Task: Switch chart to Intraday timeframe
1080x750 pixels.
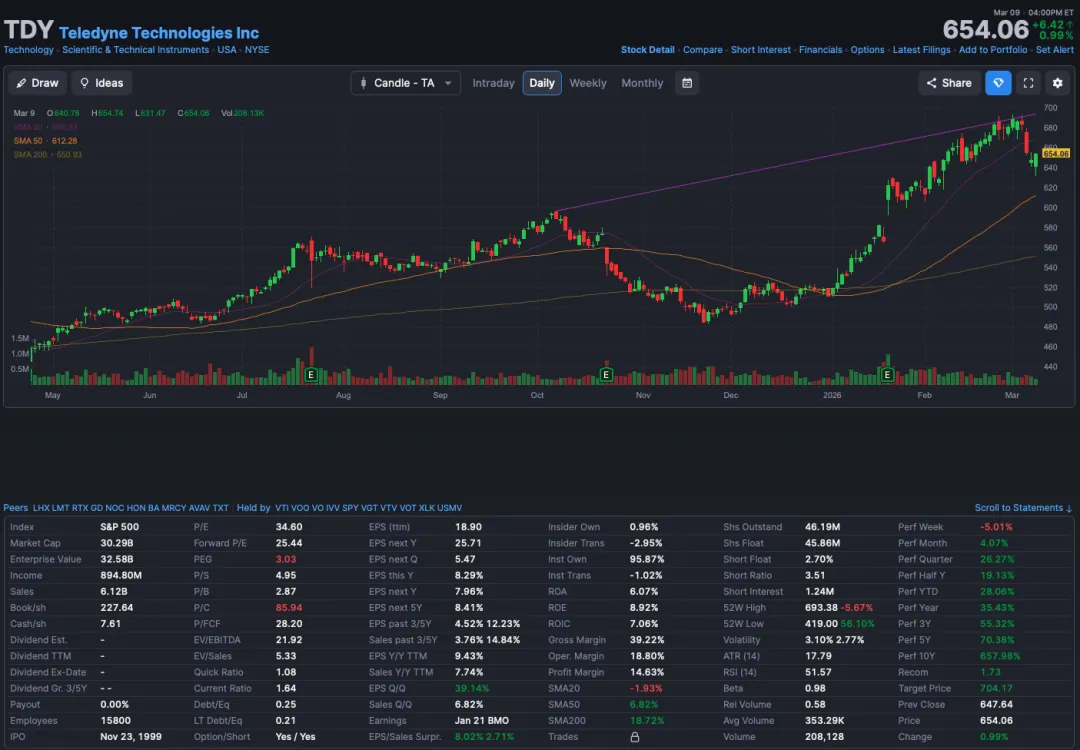Action: coord(493,83)
